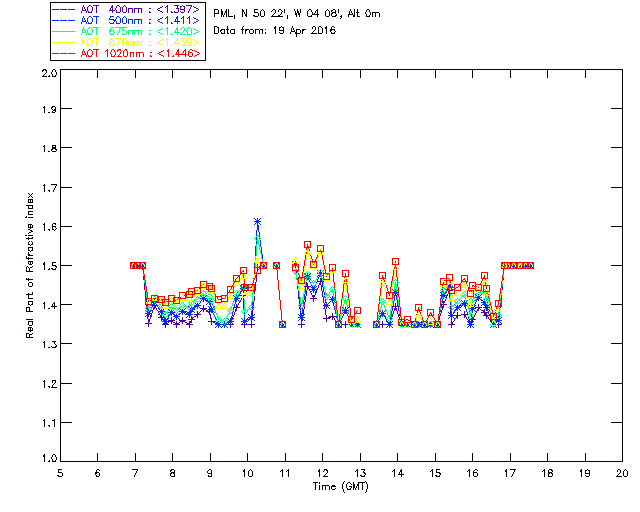Click the 'Data from: 19 Apr 2016' text

[x=275, y=31]
